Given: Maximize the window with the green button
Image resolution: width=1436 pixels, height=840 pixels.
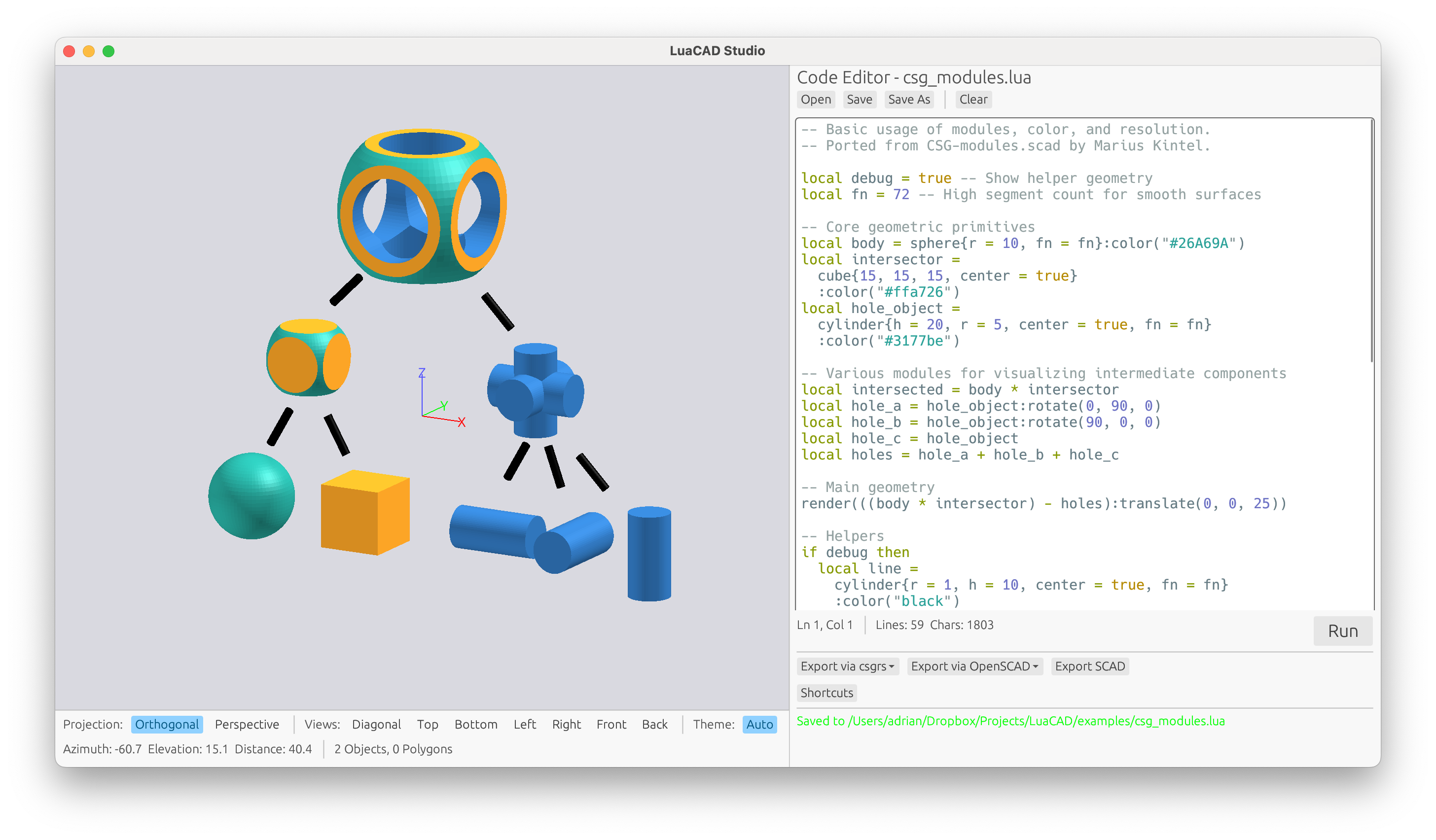Looking at the screenshot, I should [108, 51].
